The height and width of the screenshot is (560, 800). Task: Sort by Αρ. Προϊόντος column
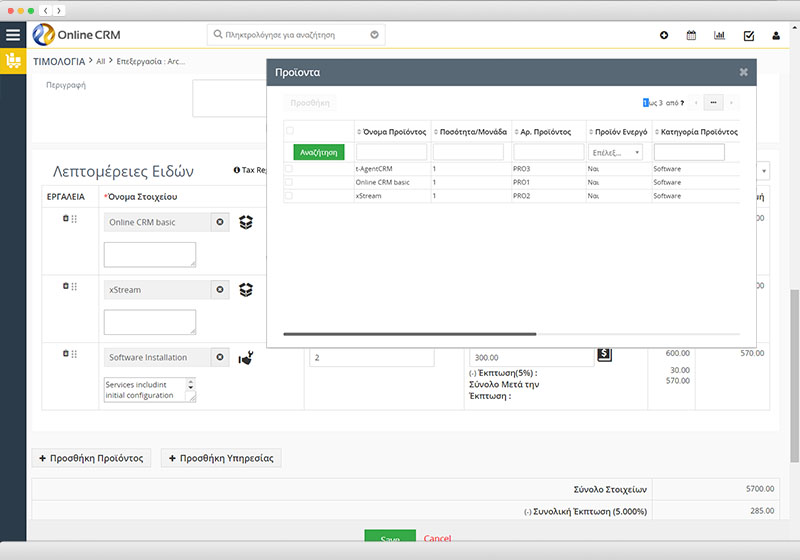(x=543, y=132)
